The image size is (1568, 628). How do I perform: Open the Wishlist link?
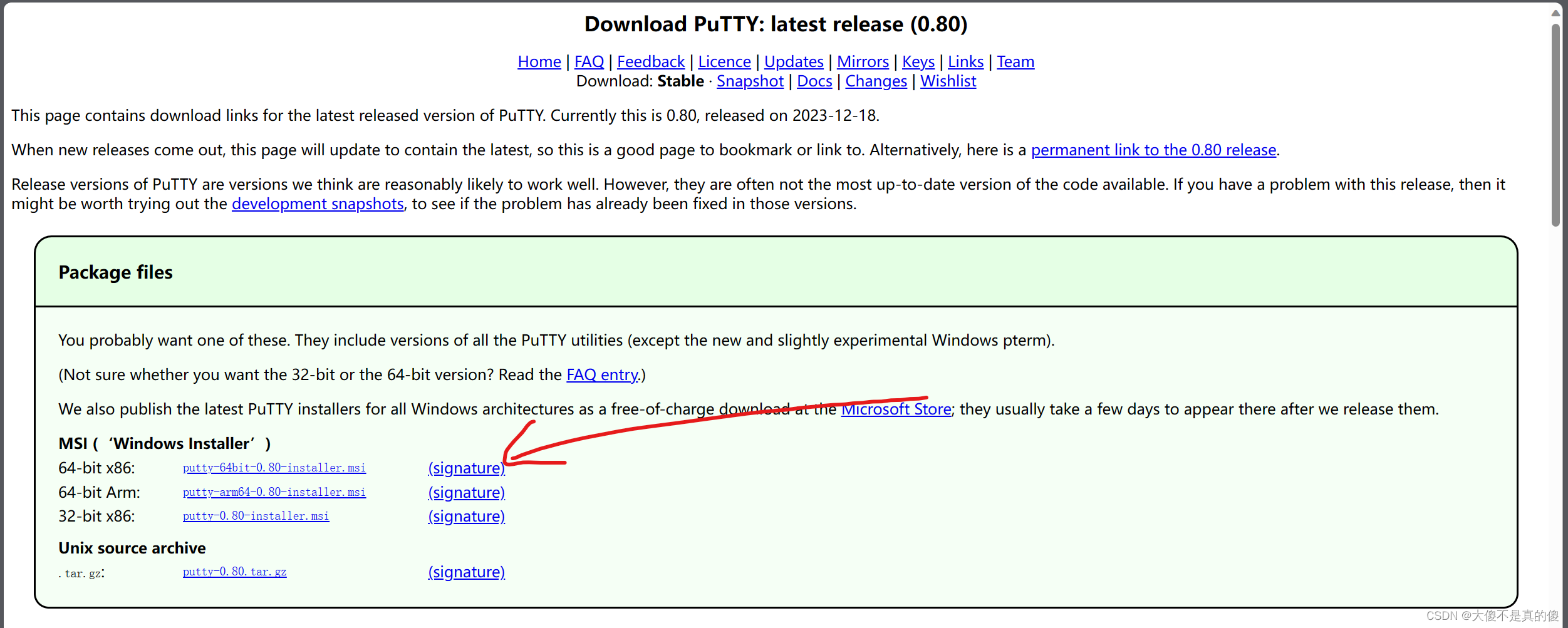tap(948, 81)
